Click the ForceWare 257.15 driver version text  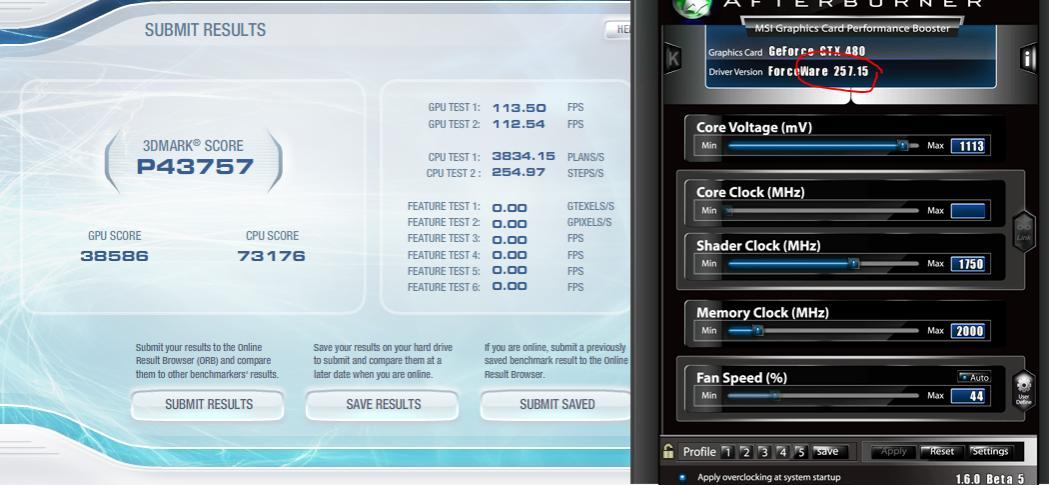click(x=818, y=71)
